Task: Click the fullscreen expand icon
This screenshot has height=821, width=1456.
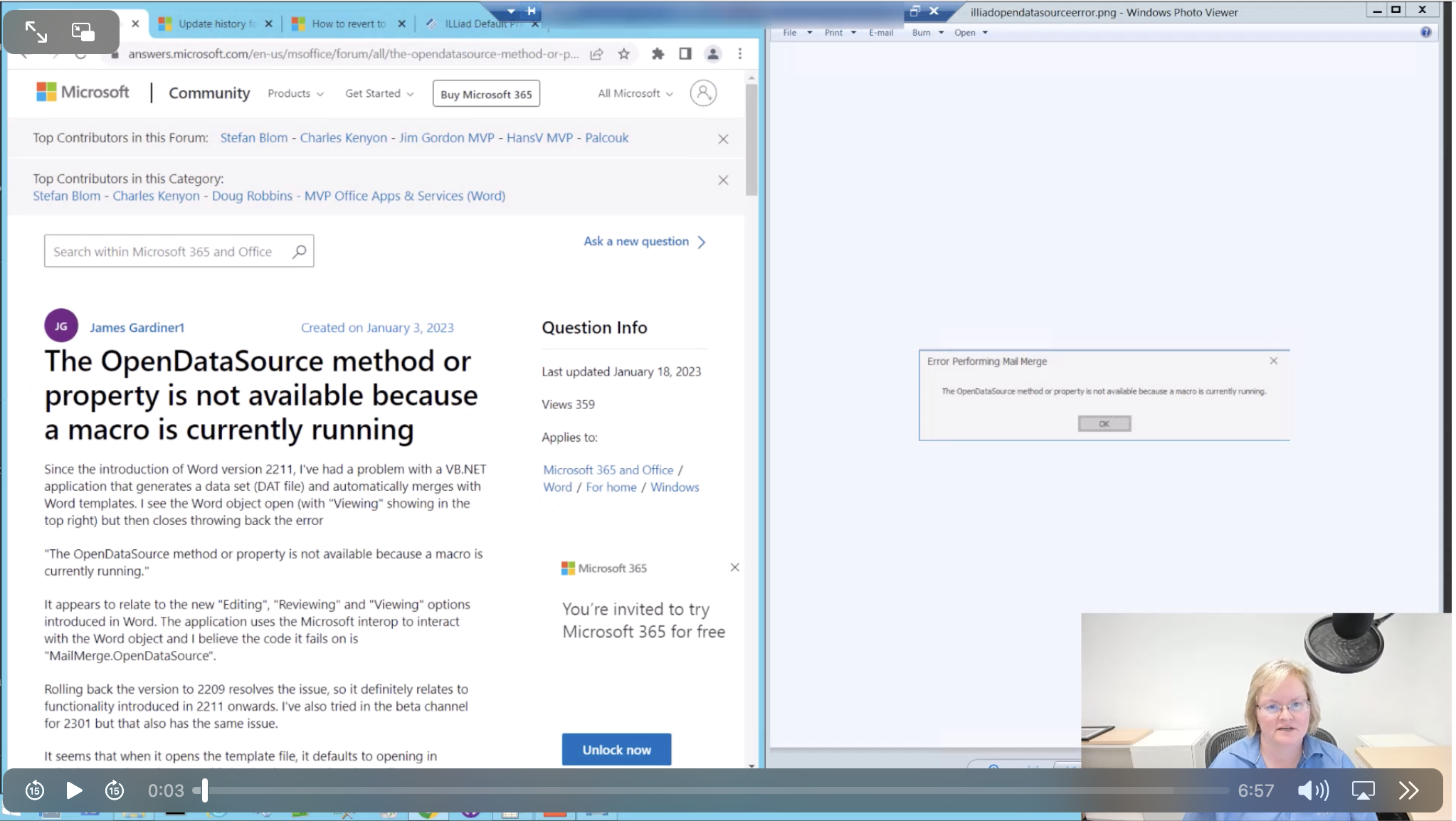Action: (36, 31)
